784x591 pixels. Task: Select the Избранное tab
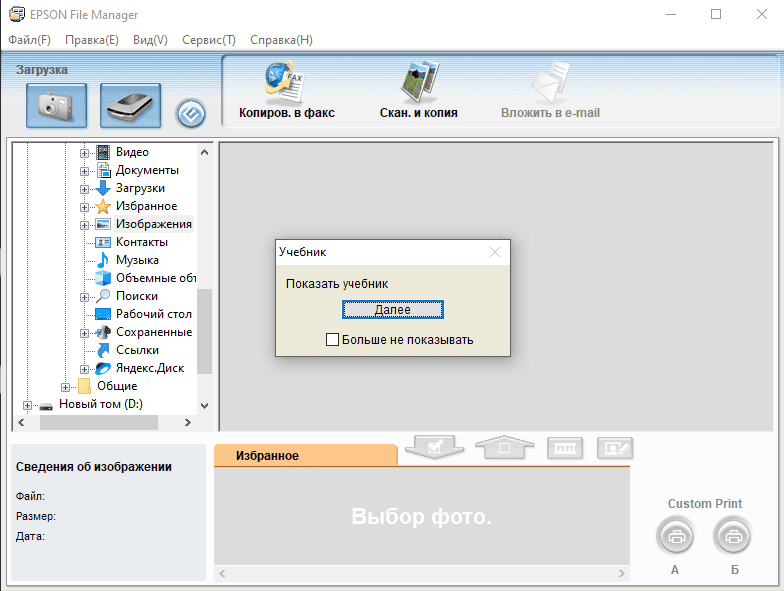tap(305, 456)
